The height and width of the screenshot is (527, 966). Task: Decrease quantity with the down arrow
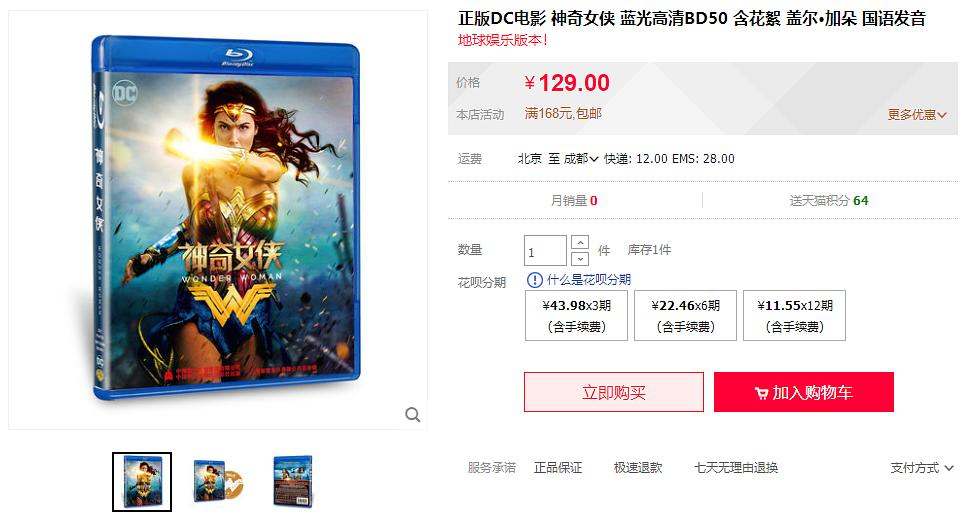[580, 259]
